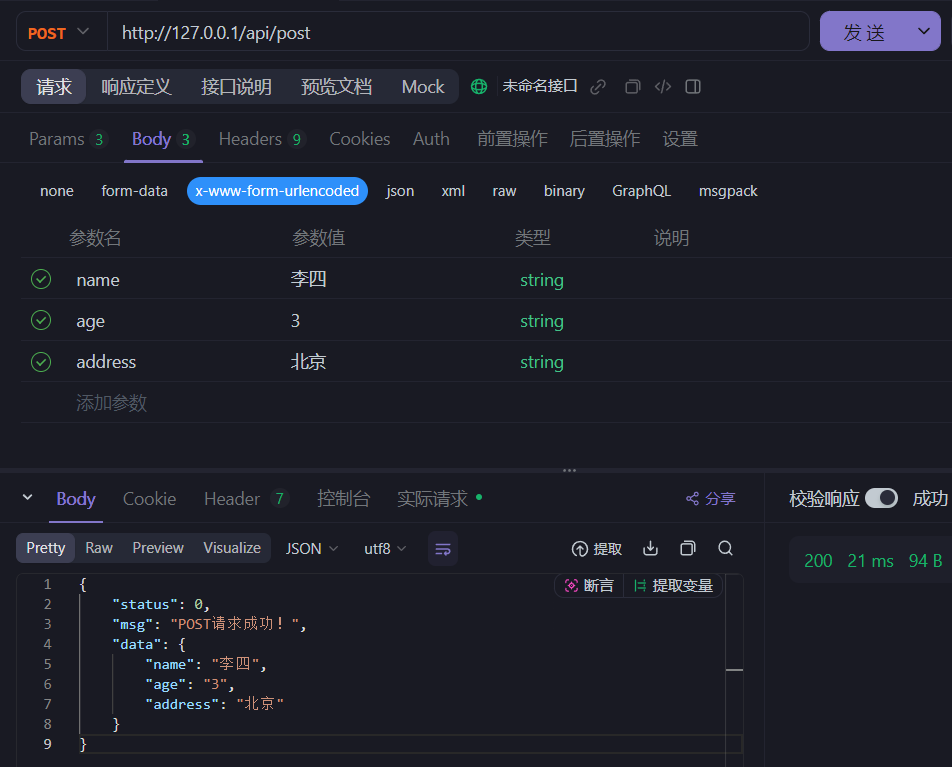Copy the interface link icon
Image resolution: width=952 pixels, height=767 pixels.
click(x=598, y=87)
